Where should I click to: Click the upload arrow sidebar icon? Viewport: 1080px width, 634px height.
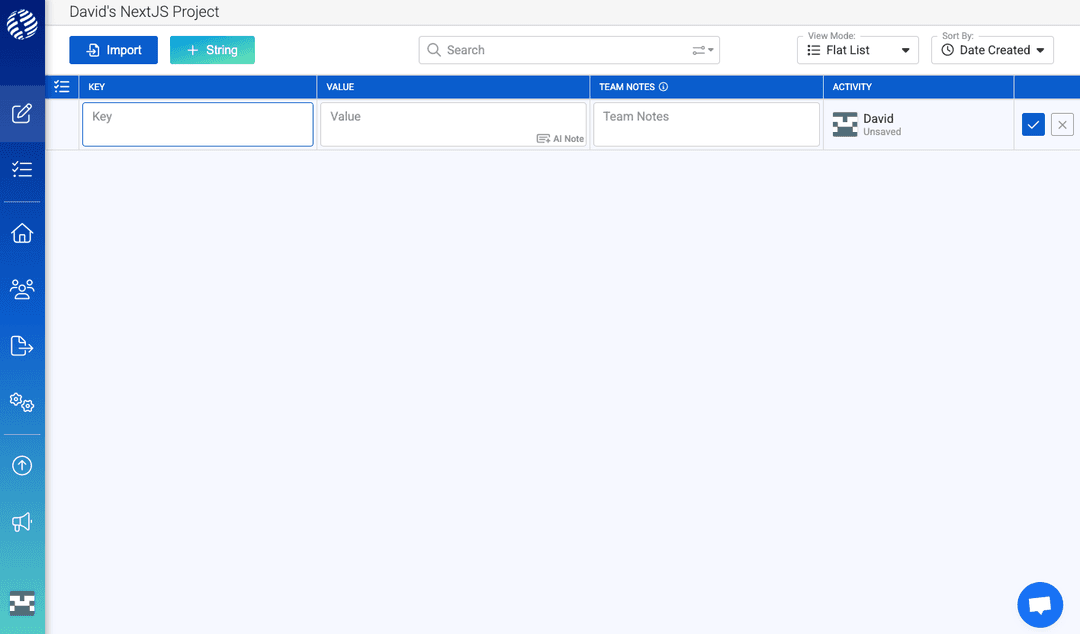pyautogui.click(x=22, y=466)
